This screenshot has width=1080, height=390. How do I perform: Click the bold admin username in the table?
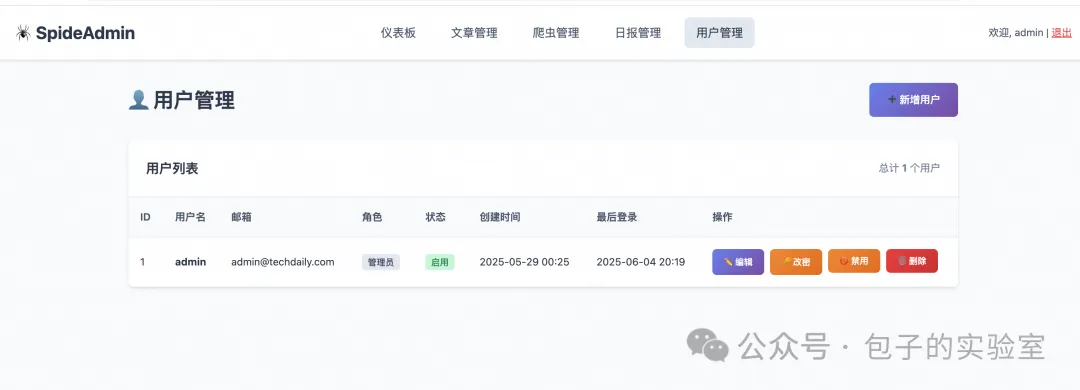(190, 262)
